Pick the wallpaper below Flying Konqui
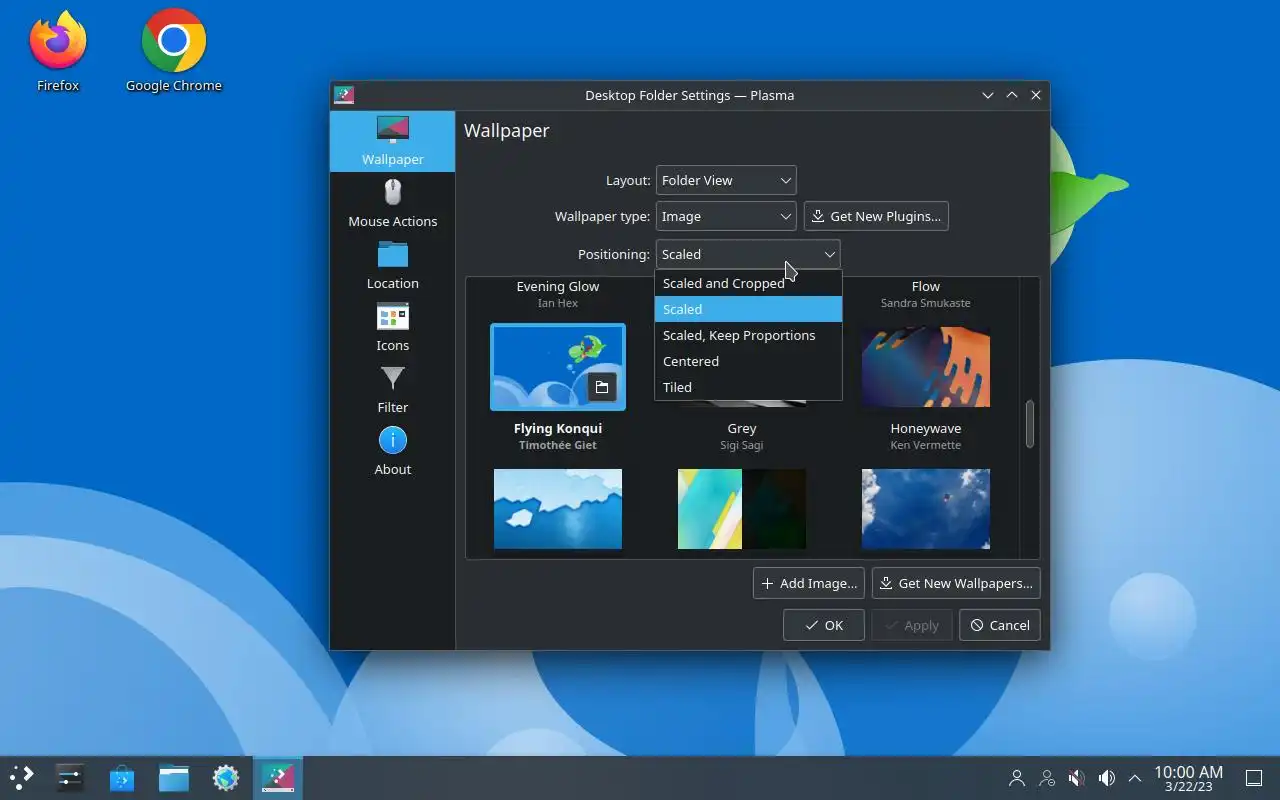This screenshot has width=1280, height=800. pyautogui.click(x=558, y=509)
